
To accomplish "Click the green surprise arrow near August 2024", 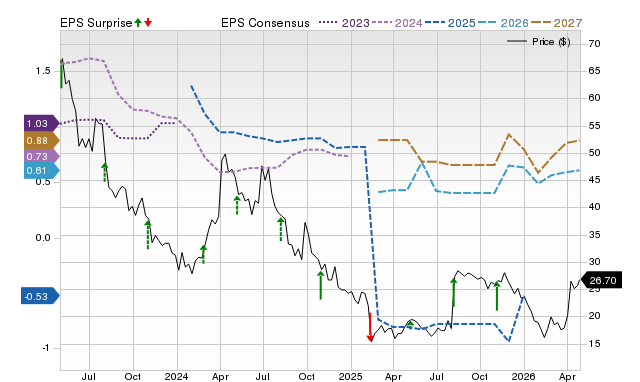I will (x=280, y=229).
